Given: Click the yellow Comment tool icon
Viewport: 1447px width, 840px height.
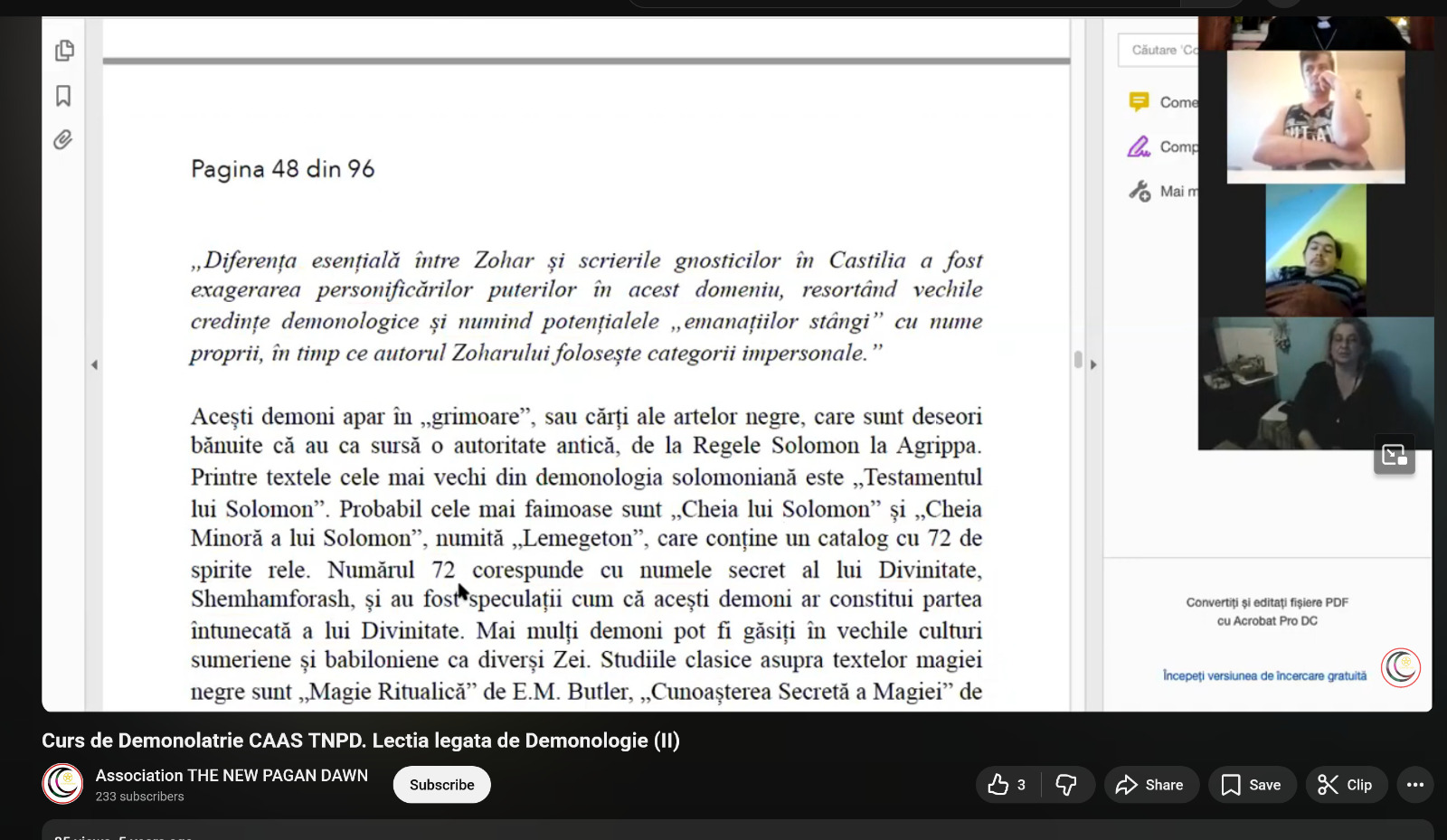Looking at the screenshot, I should 1139,102.
